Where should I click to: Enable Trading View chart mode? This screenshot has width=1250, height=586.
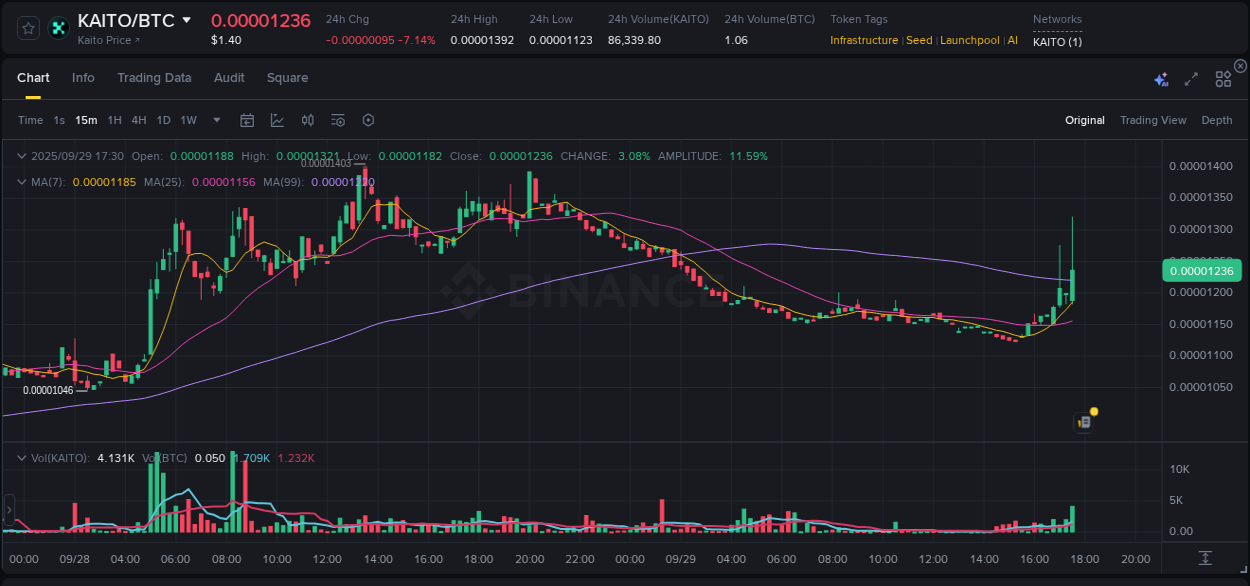1153,120
